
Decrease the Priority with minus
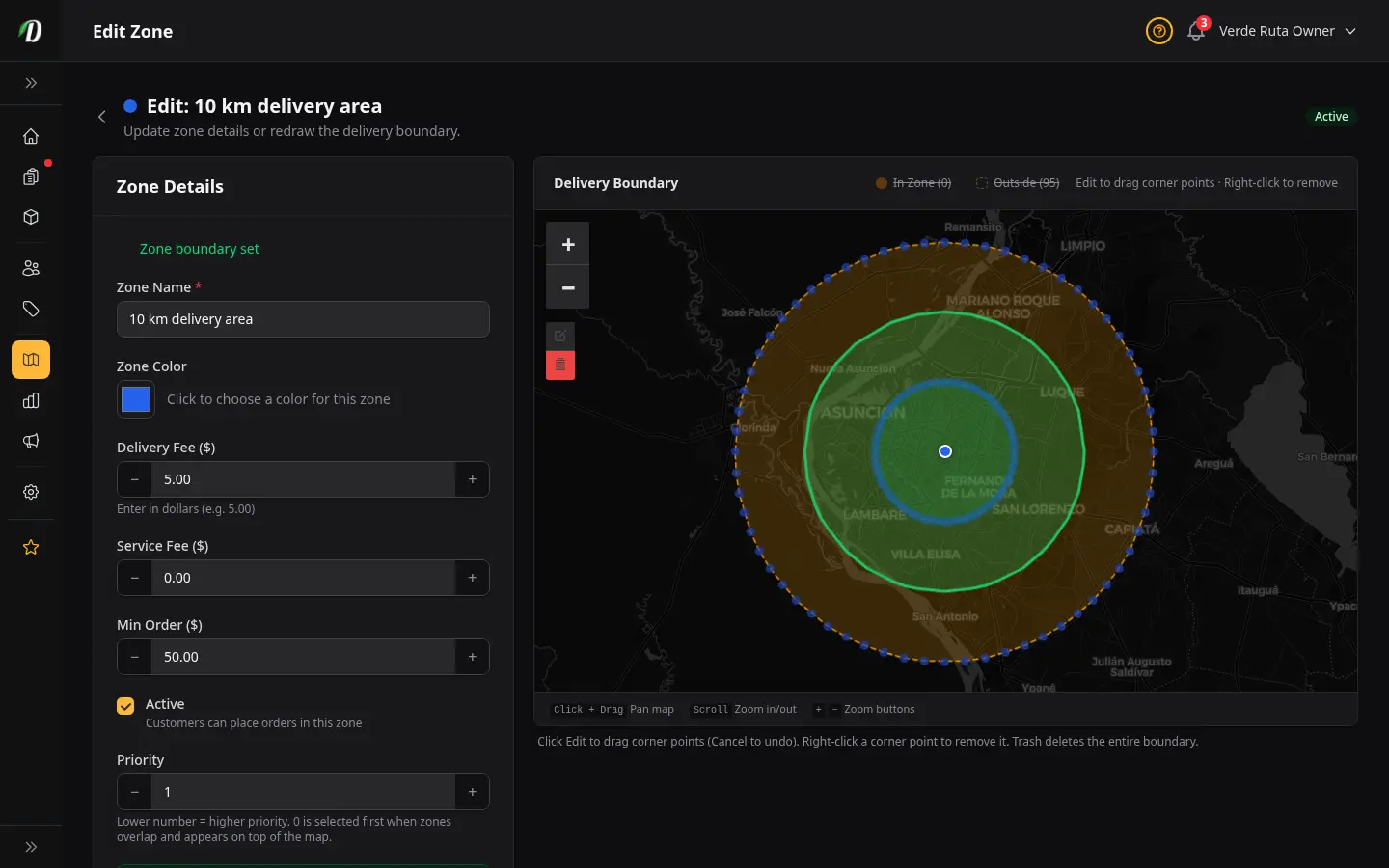[x=134, y=792]
